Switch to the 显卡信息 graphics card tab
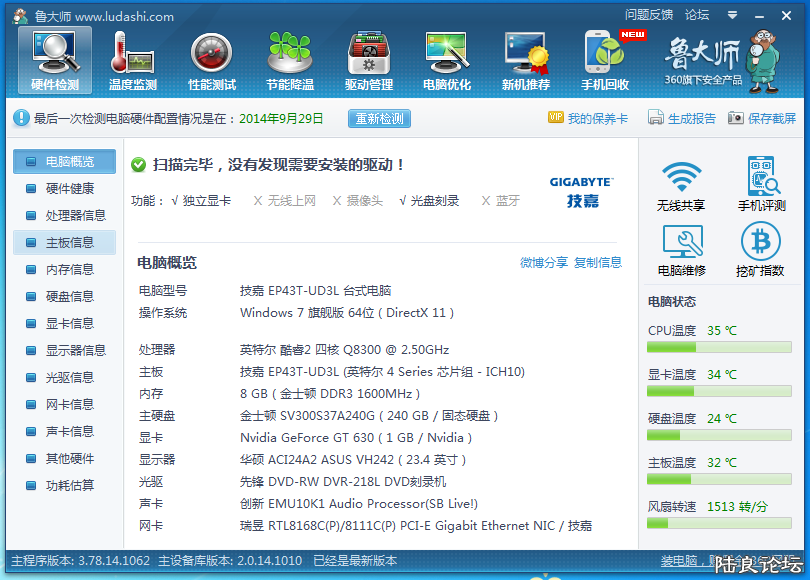 pyautogui.click(x=68, y=322)
